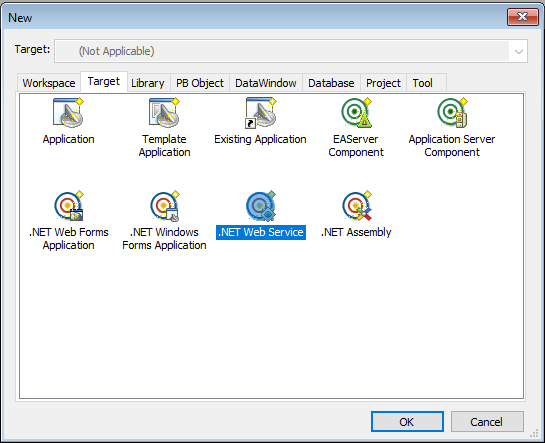Viewport: 545px width, 443px height.
Task: Open the Library tab
Action: click(x=148, y=83)
